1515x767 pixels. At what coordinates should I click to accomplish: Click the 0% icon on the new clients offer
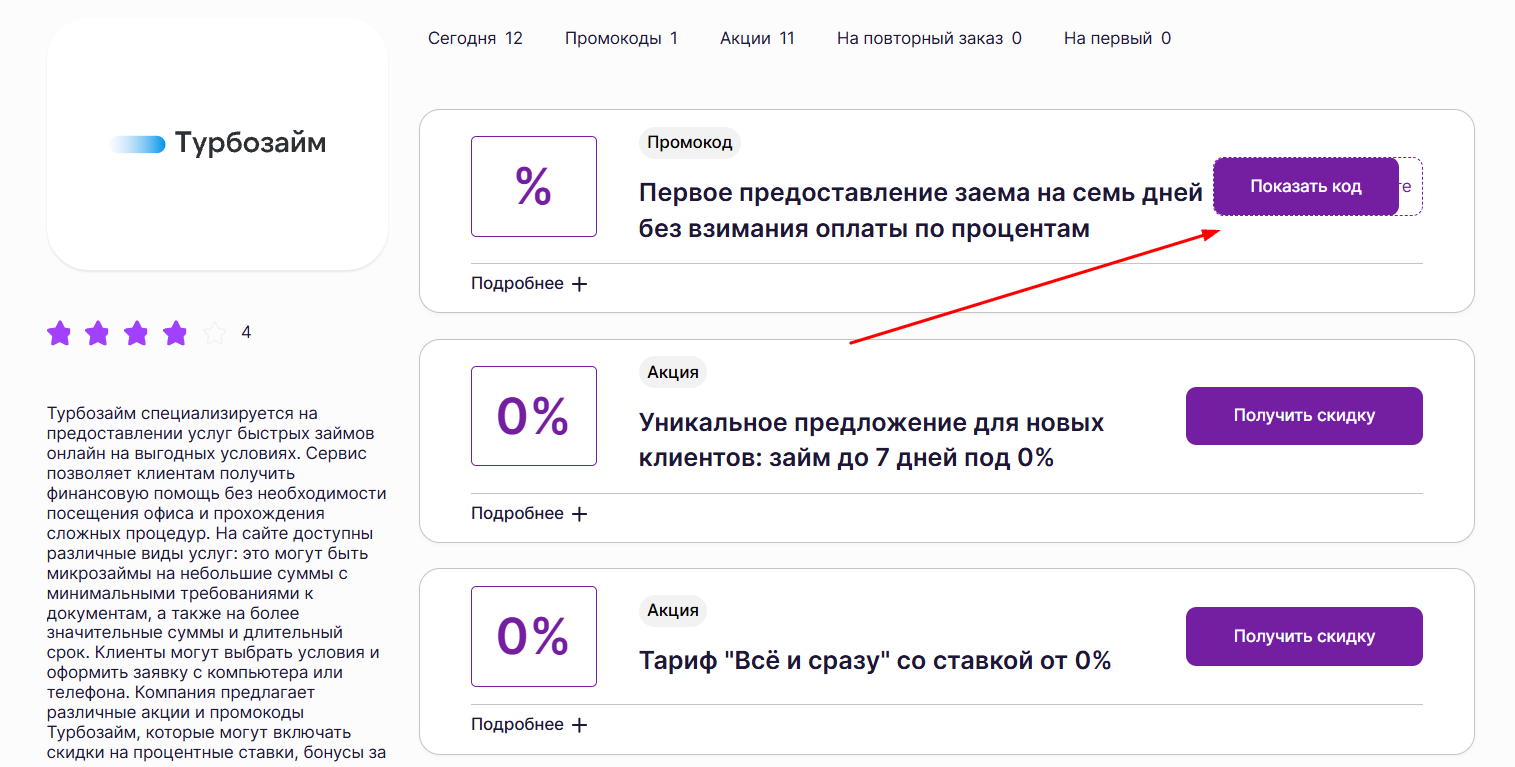pyautogui.click(x=533, y=415)
